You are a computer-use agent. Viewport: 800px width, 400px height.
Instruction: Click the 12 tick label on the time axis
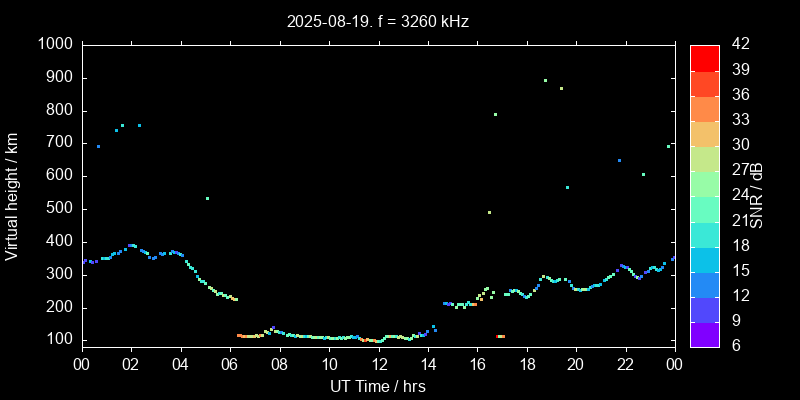pyautogui.click(x=378, y=364)
